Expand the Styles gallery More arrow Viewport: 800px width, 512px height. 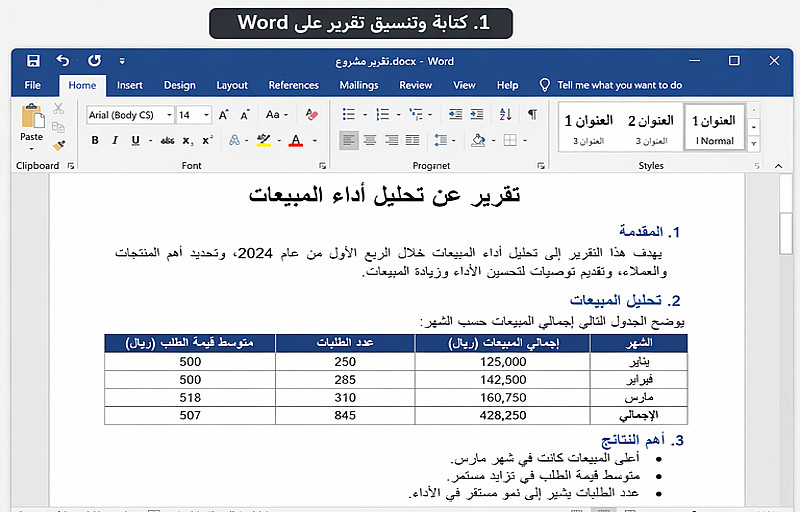[754, 144]
